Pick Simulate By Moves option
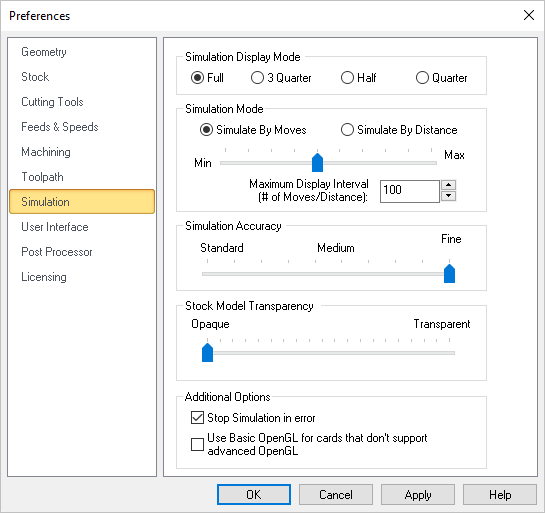This screenshot has height=513, width=545. (253, 130)
